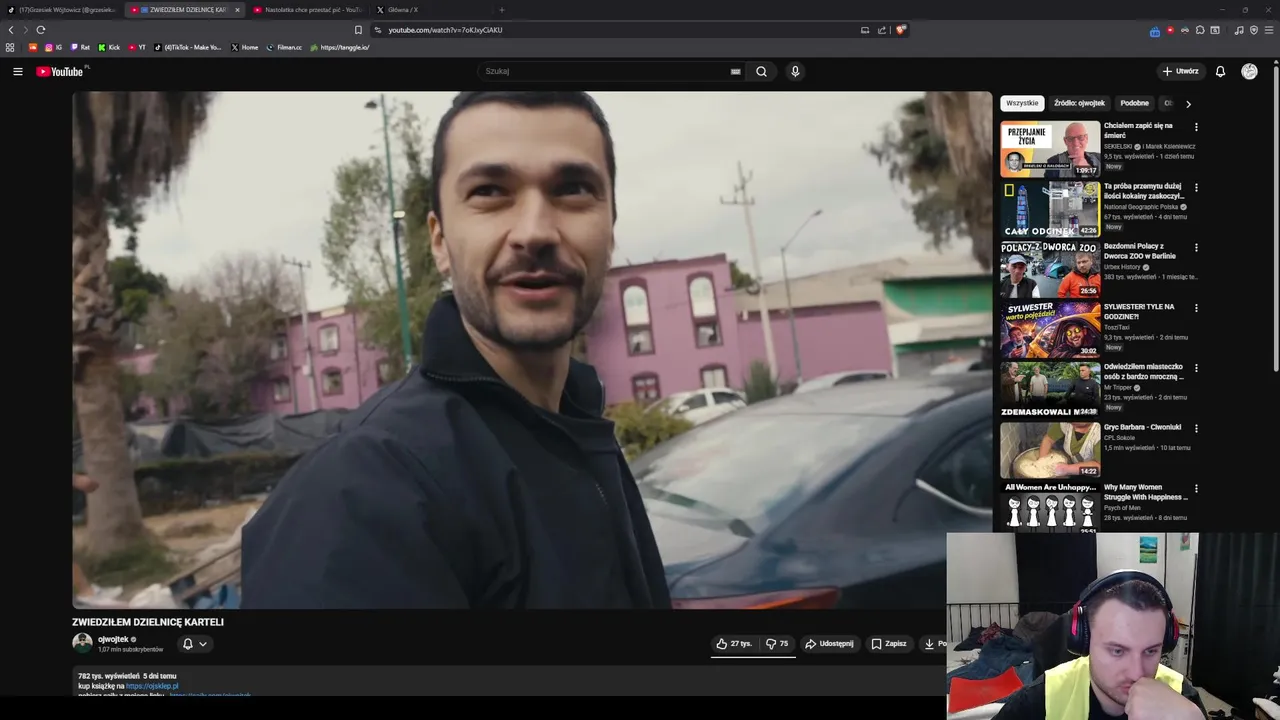1280x720 pixels.
Task: Open the YT bookmark
Action: coord(137,47)
